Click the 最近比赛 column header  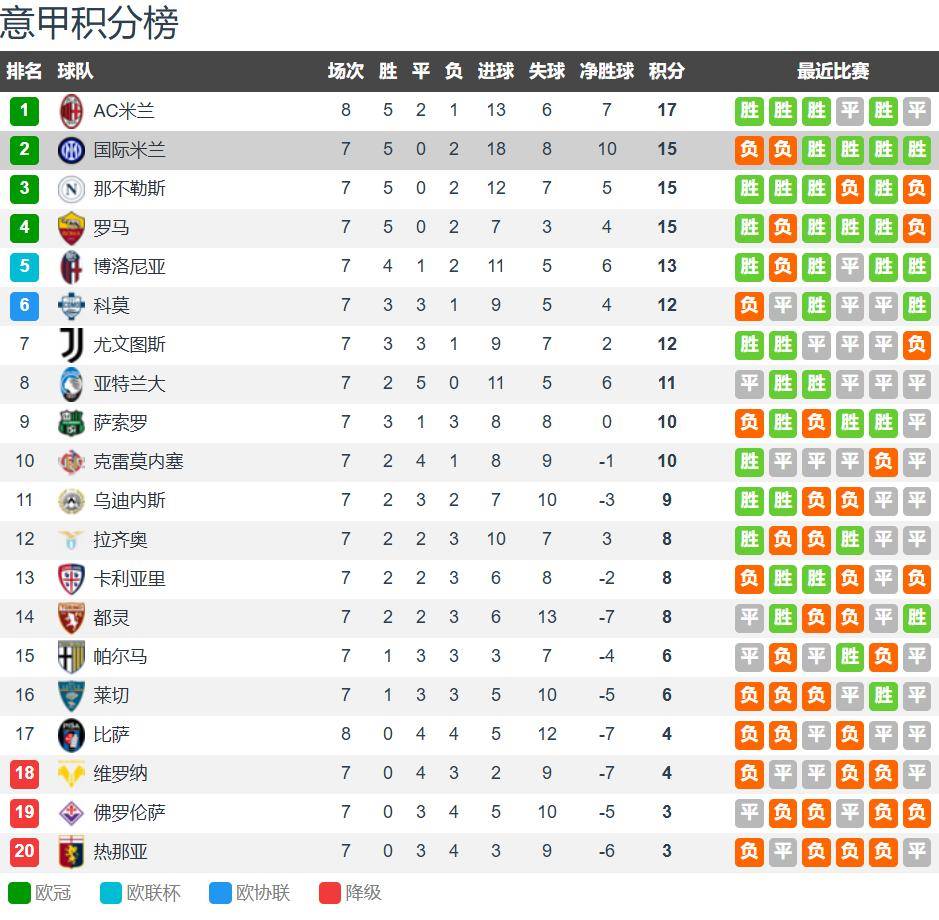pyautogui.click(x=833, y=71)
